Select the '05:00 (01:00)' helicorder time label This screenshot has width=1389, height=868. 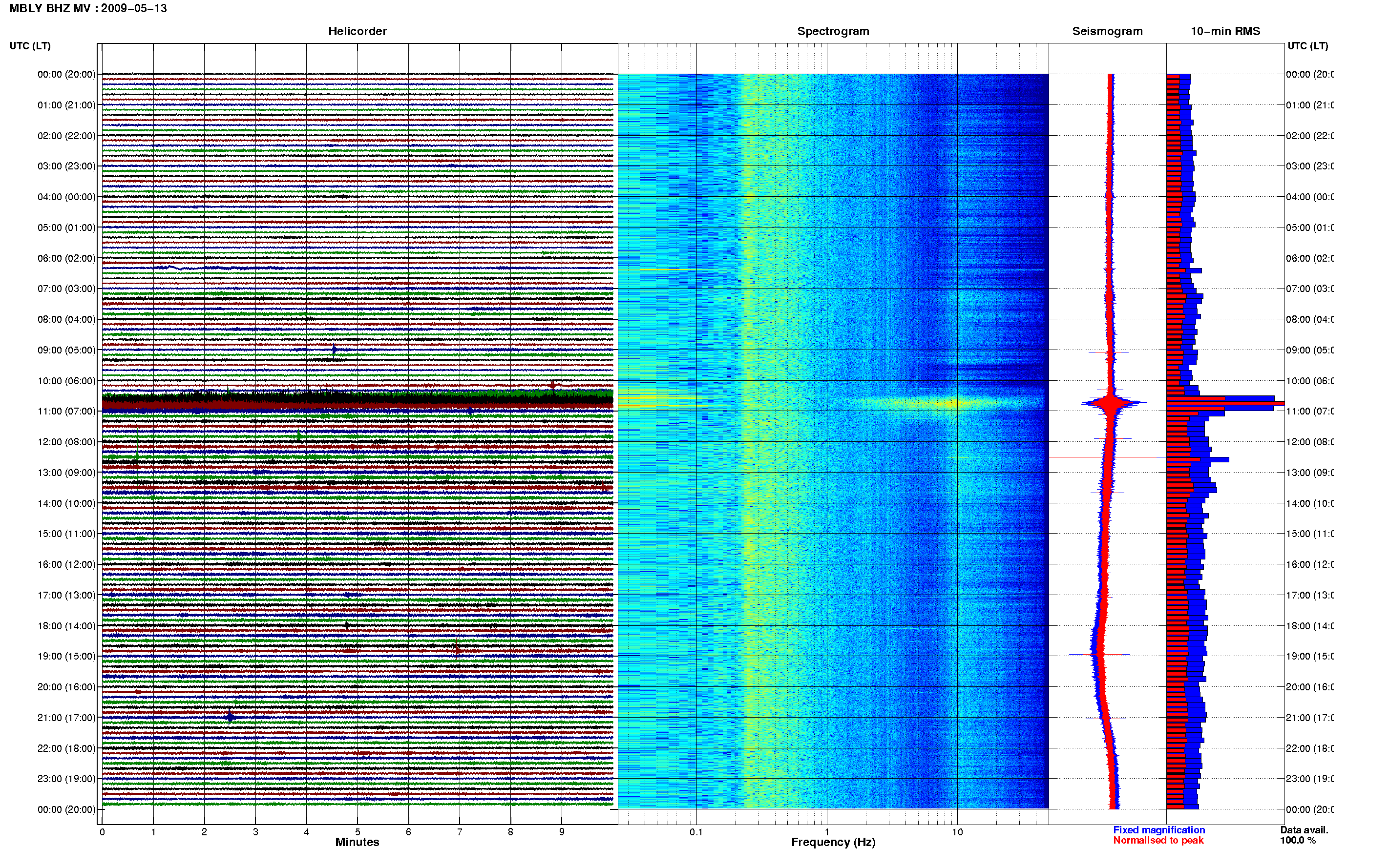(66, 228)
